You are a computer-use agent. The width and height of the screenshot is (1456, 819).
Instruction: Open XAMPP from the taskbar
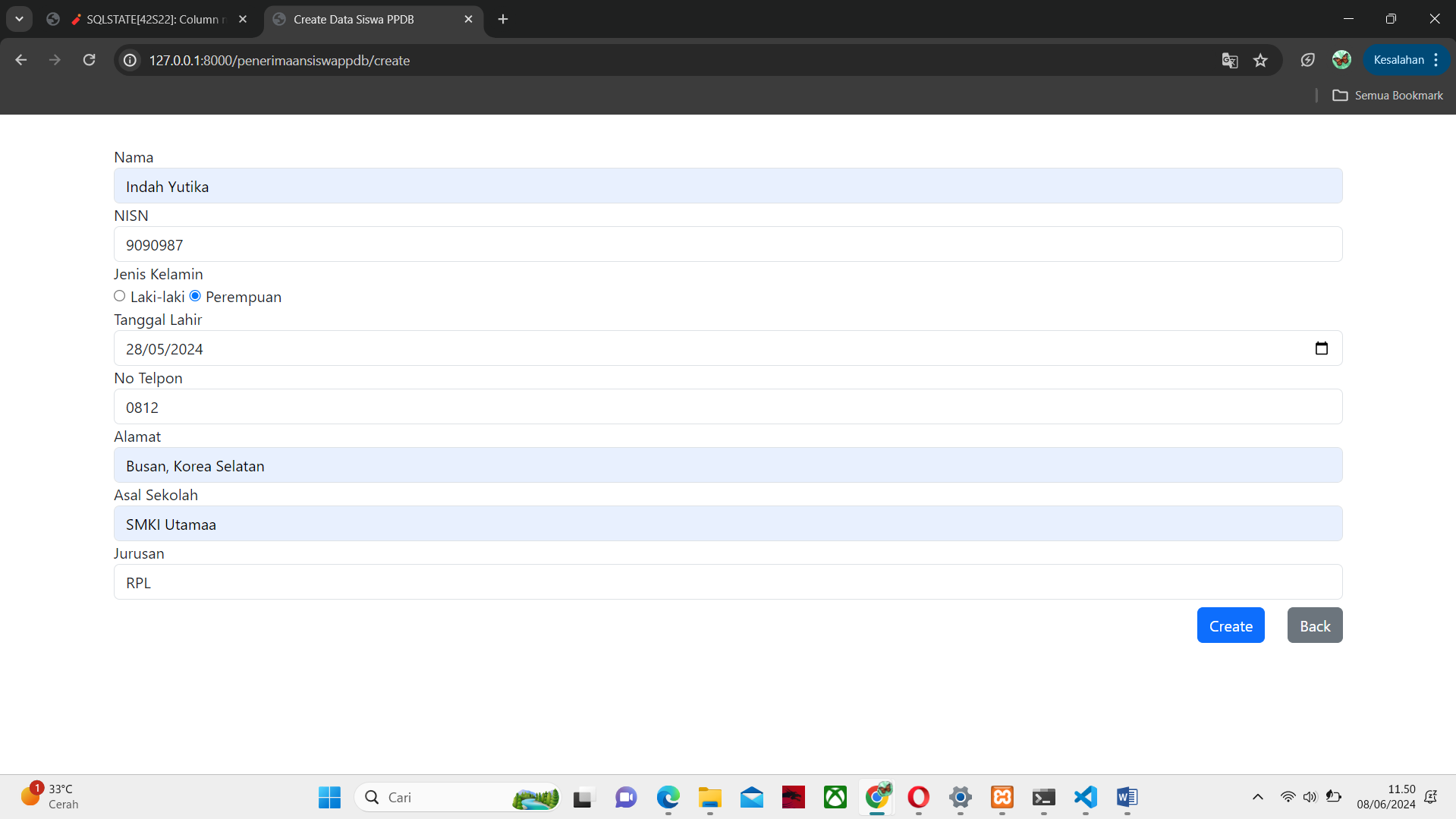click(1002, 797)
